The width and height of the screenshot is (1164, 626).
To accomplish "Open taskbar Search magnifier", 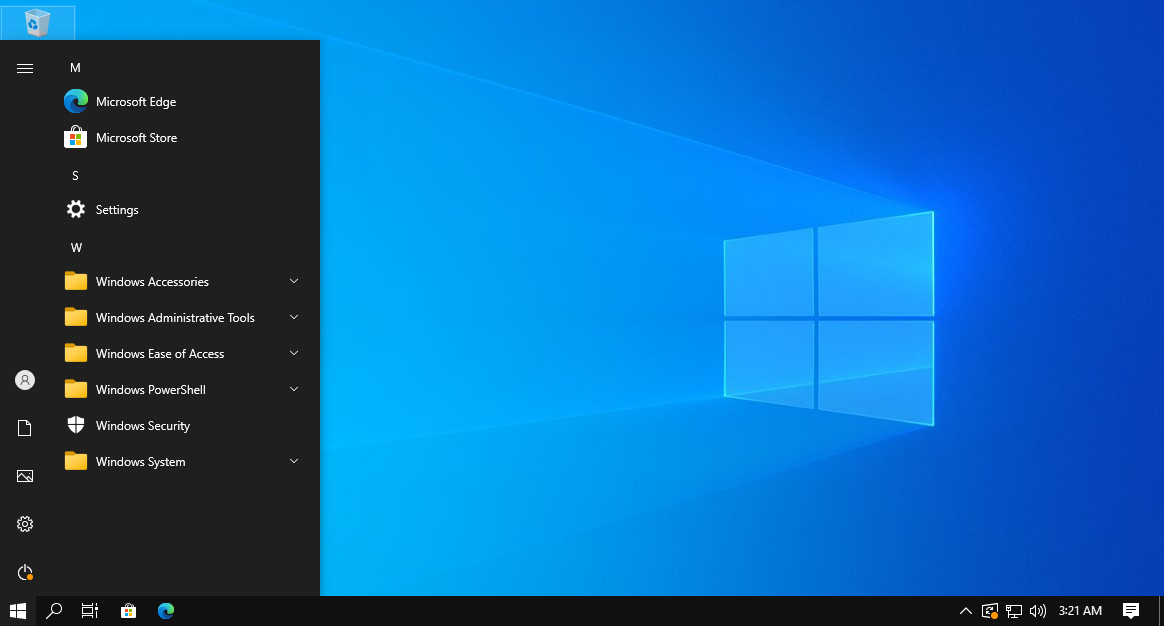I will [x=53, y=611].
